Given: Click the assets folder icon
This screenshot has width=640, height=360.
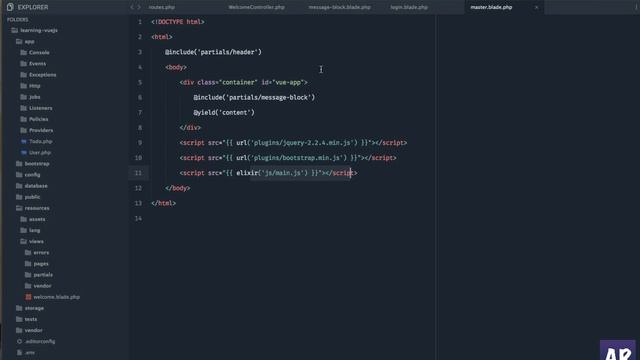Looking at the screenshot, I should point(24,219).
